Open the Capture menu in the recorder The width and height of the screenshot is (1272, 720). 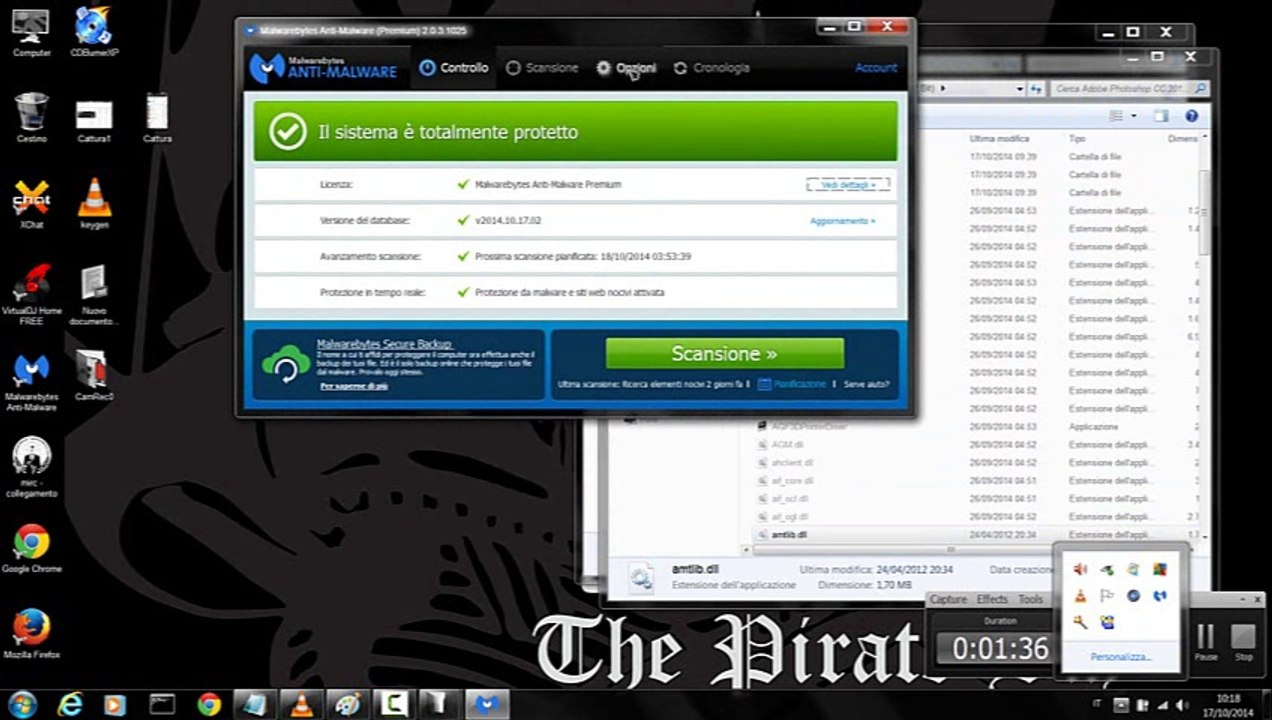click(x=949, y=599)
